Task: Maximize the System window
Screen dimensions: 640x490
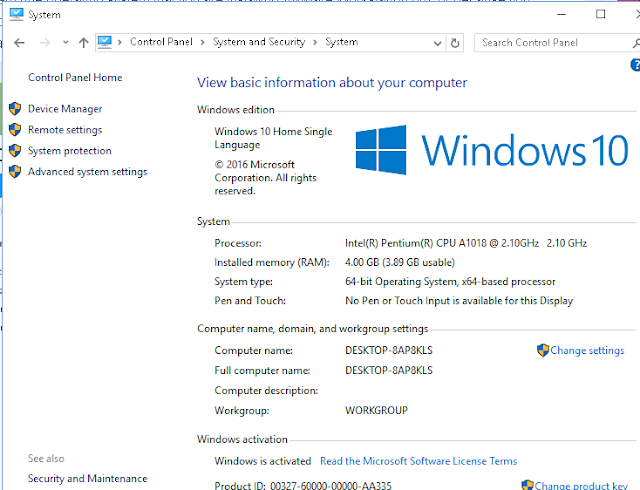Action: click(600, 14)
